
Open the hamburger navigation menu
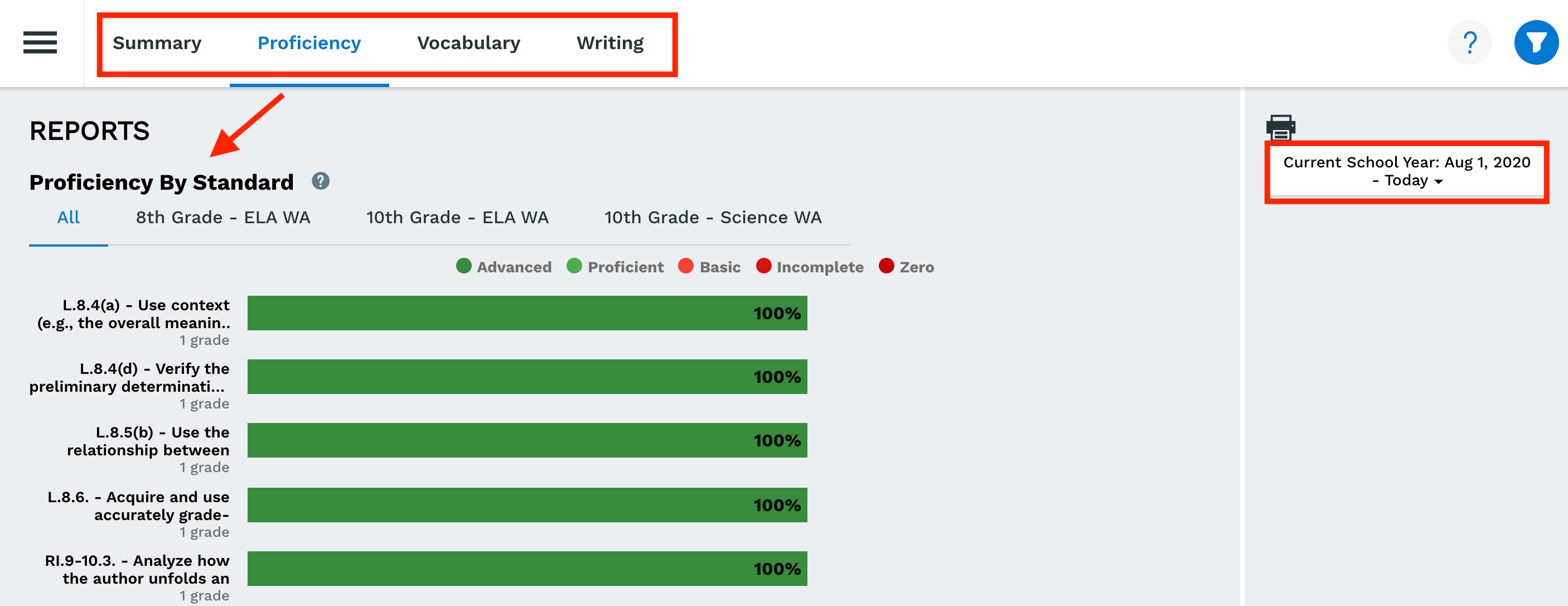[x=40, y=42]
